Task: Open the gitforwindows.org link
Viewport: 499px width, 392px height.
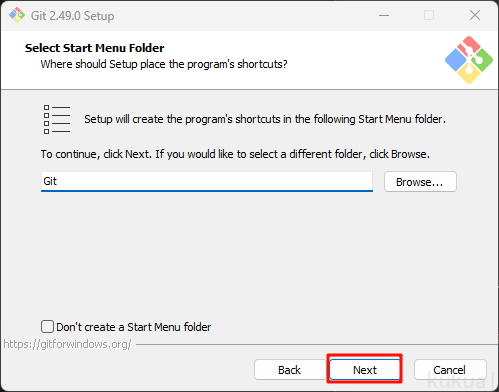Action: tap(67, 344)
